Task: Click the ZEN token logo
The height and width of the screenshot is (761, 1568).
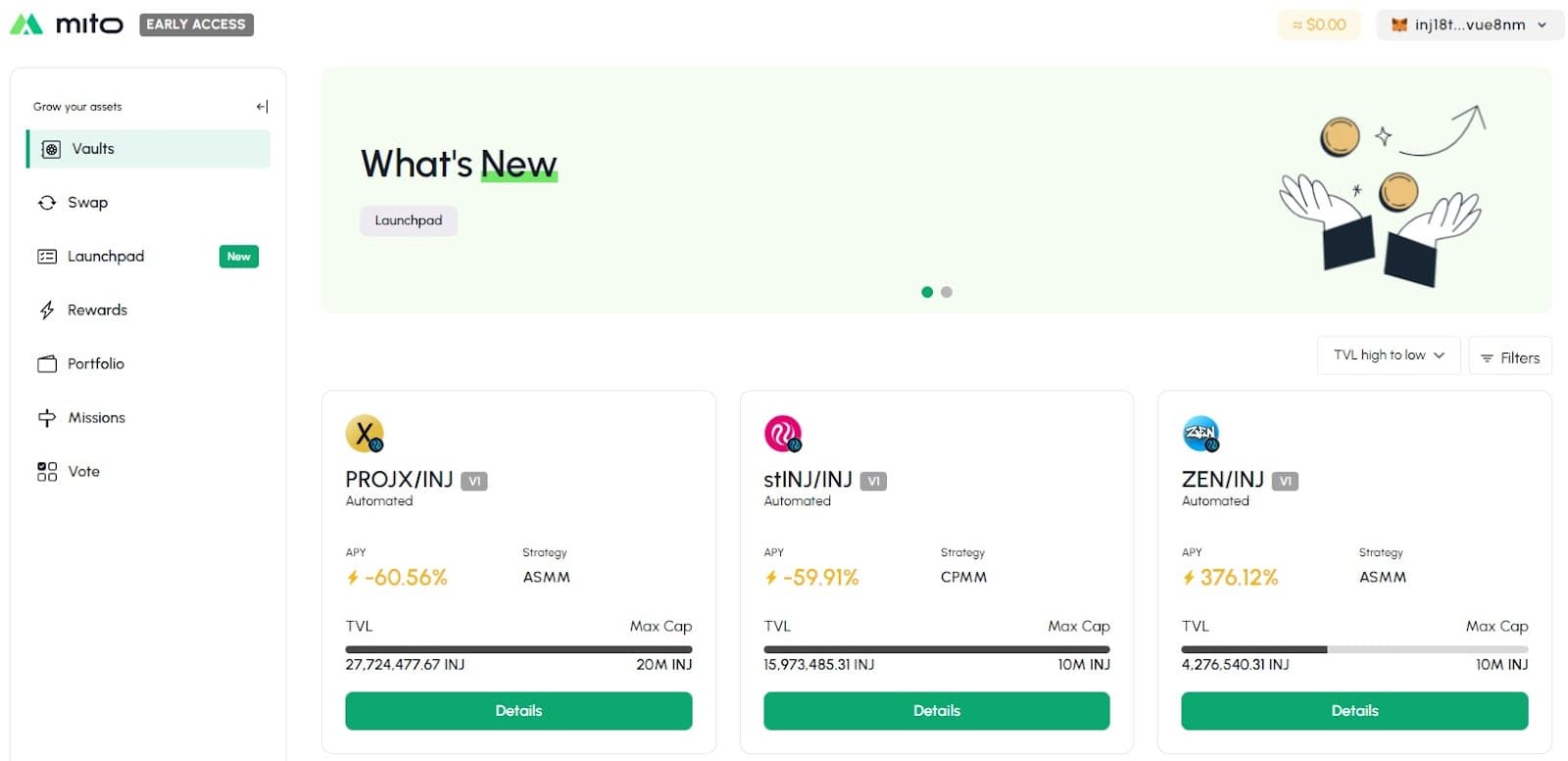Action: click(x=1200, y=434)
